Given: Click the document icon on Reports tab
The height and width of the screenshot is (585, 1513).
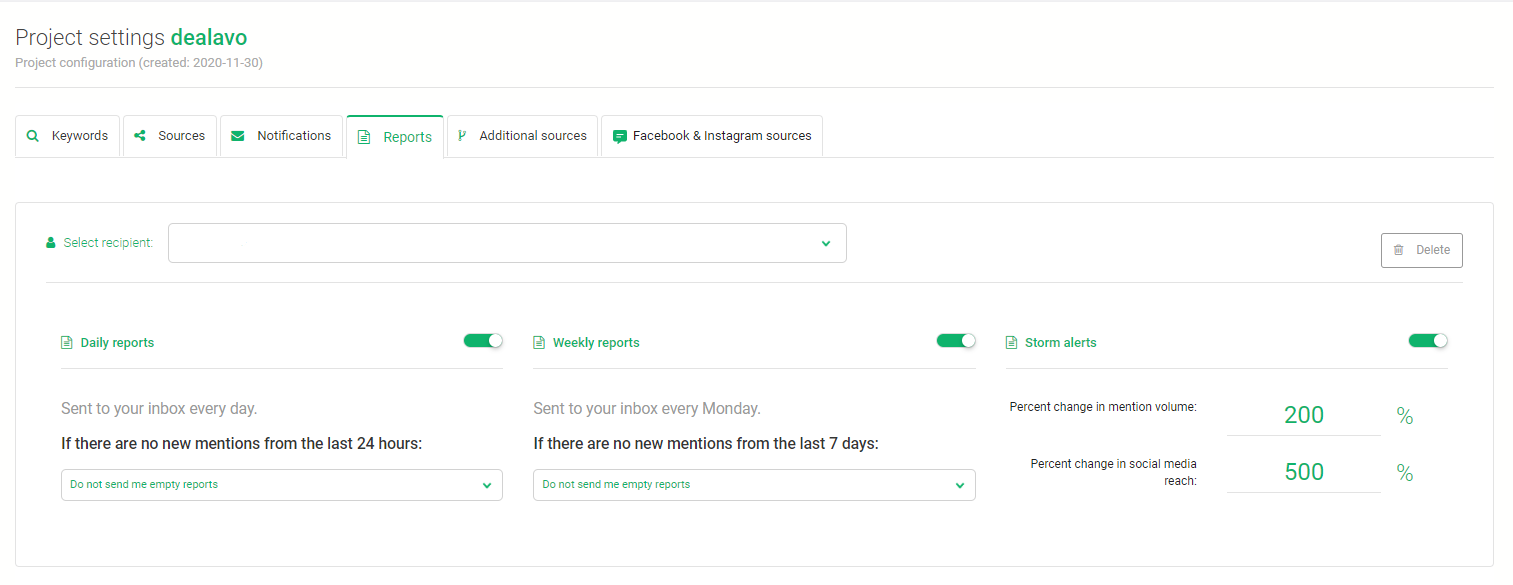Looking at the screenshot, I should pyautogui.click(x=364, y=137).
